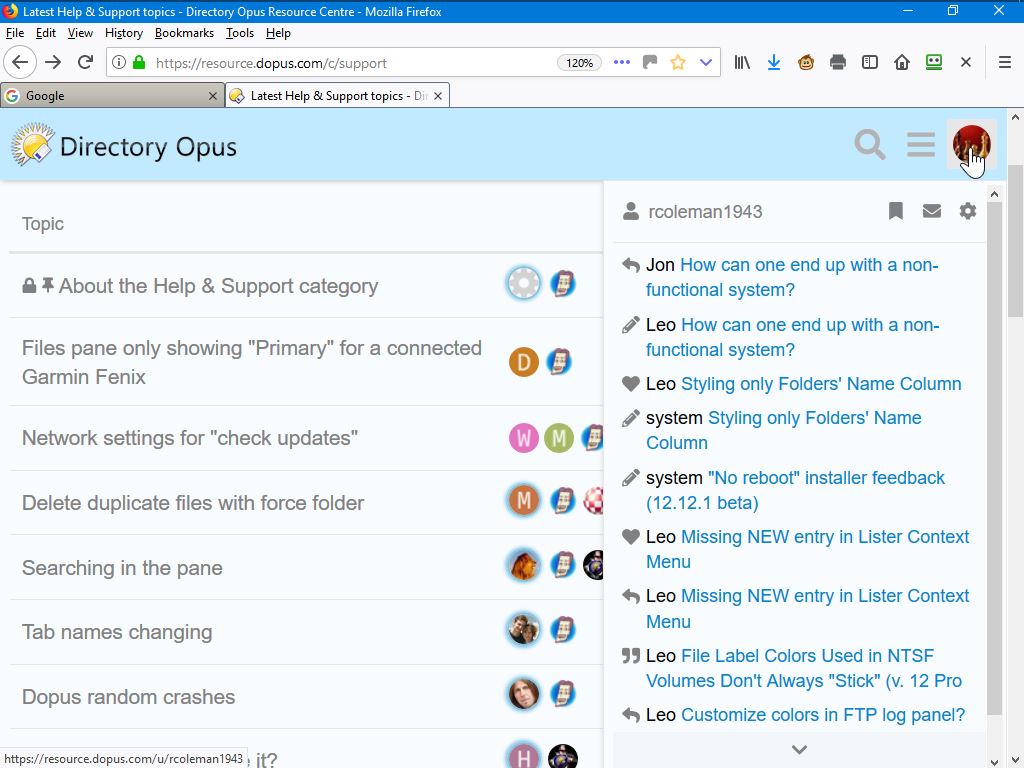Open the topic Tab names changing

(117, 632)
